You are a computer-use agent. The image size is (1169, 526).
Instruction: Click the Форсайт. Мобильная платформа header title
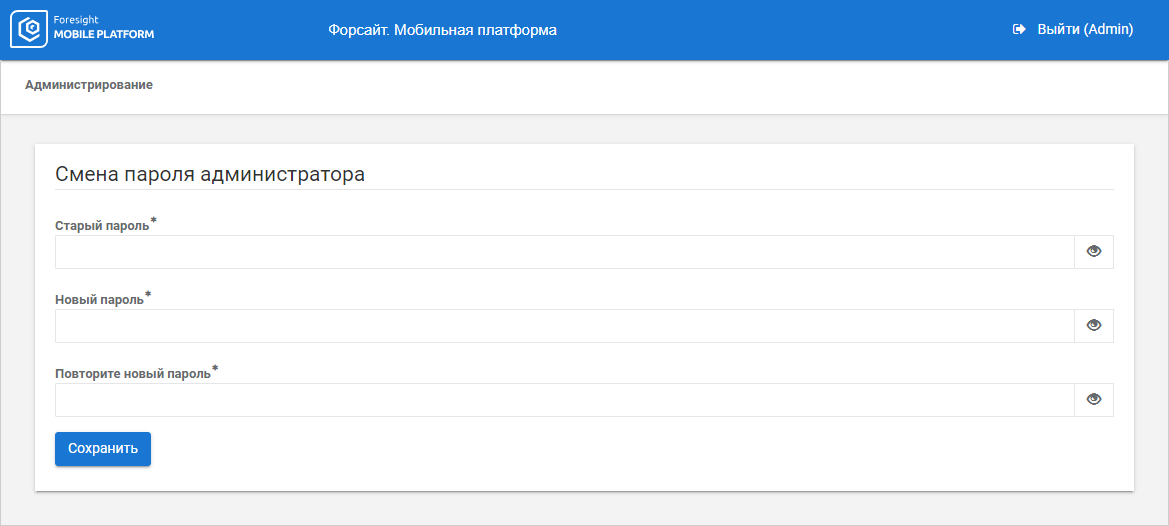tap(442, 30)
